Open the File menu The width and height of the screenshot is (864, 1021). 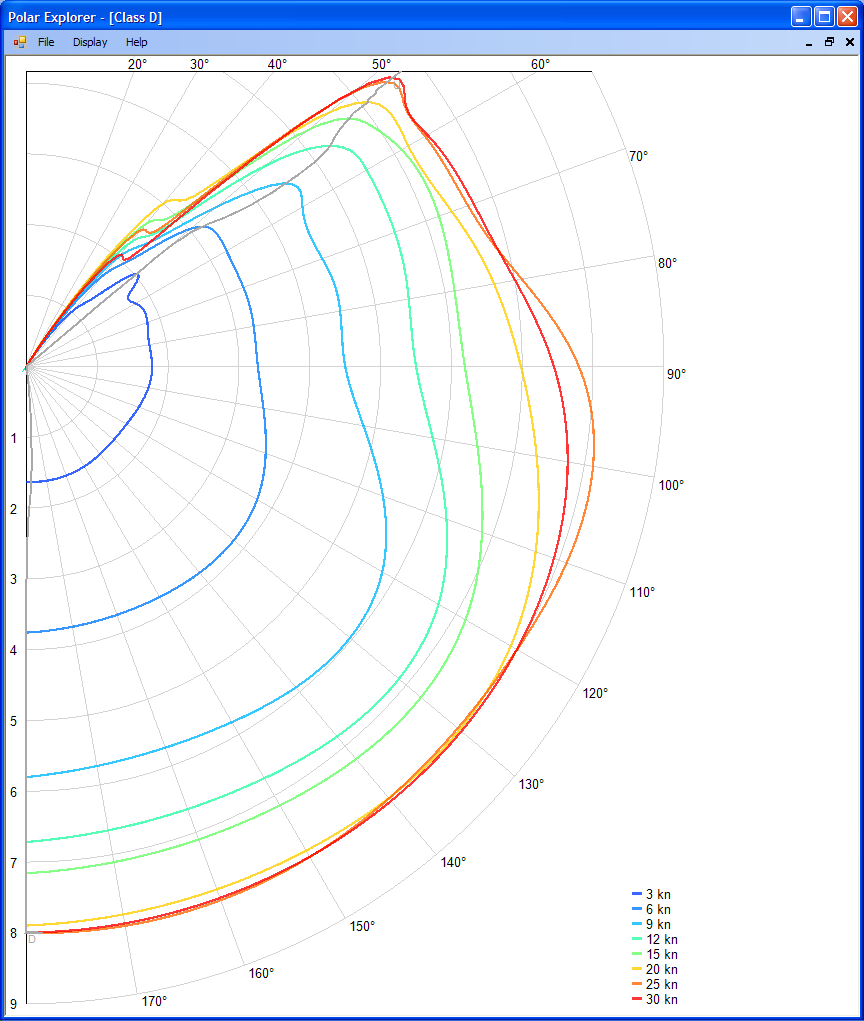[46, 42]
